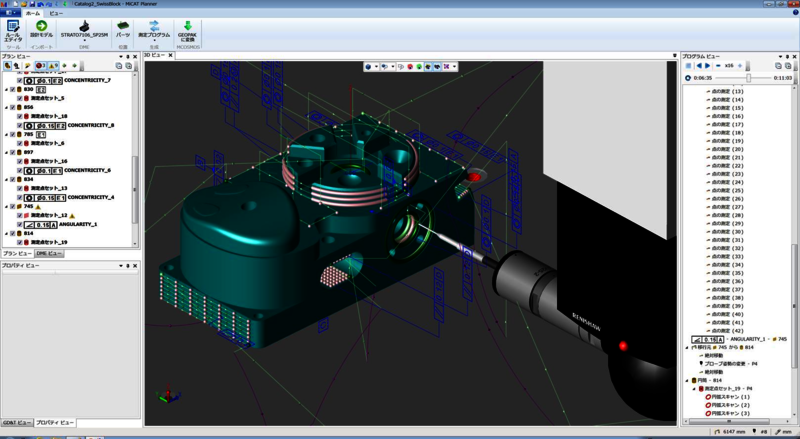Toggle checkbox for feature 785
The image size is (800, 439).
[13, 134]
